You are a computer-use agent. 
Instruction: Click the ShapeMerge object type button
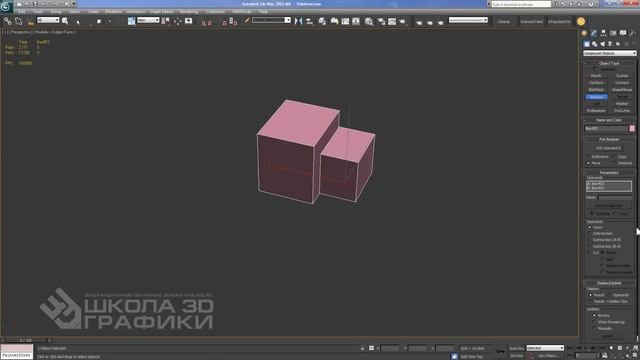point(622,90)
